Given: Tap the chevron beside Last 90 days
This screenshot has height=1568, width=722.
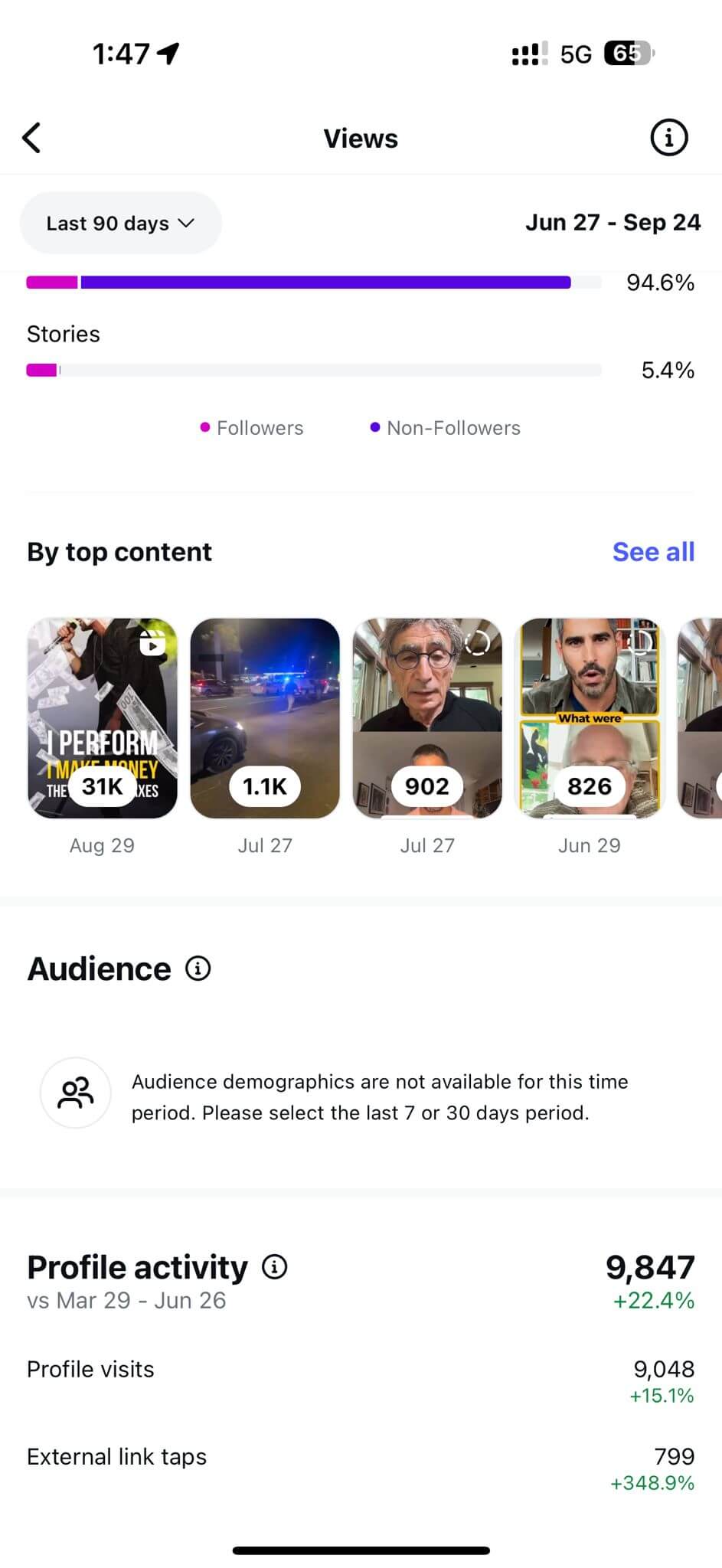Looking at the screenshot, I should [186, 223].
